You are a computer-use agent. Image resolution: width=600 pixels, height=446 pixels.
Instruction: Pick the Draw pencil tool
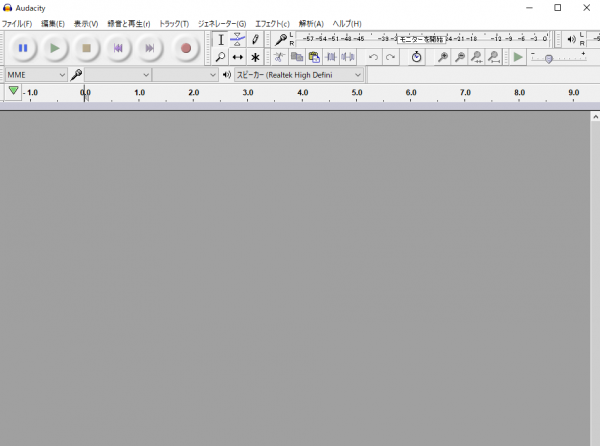[255, 39]
